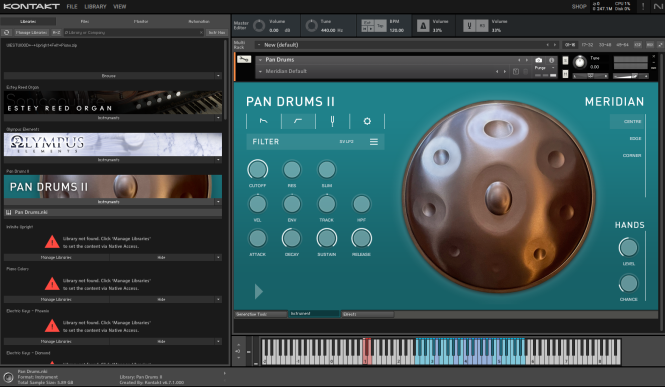Open the gear settings page in Pan Drums II
The height and width of the screenshot is (387, 665).
click(367, 121)
